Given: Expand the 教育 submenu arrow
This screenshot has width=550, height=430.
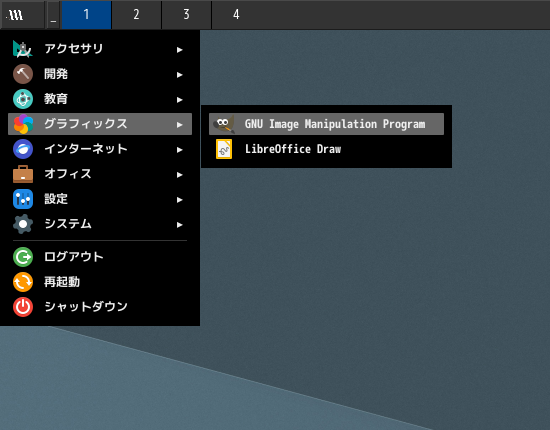Looking at the screenshot, I should tap(180, 100).
